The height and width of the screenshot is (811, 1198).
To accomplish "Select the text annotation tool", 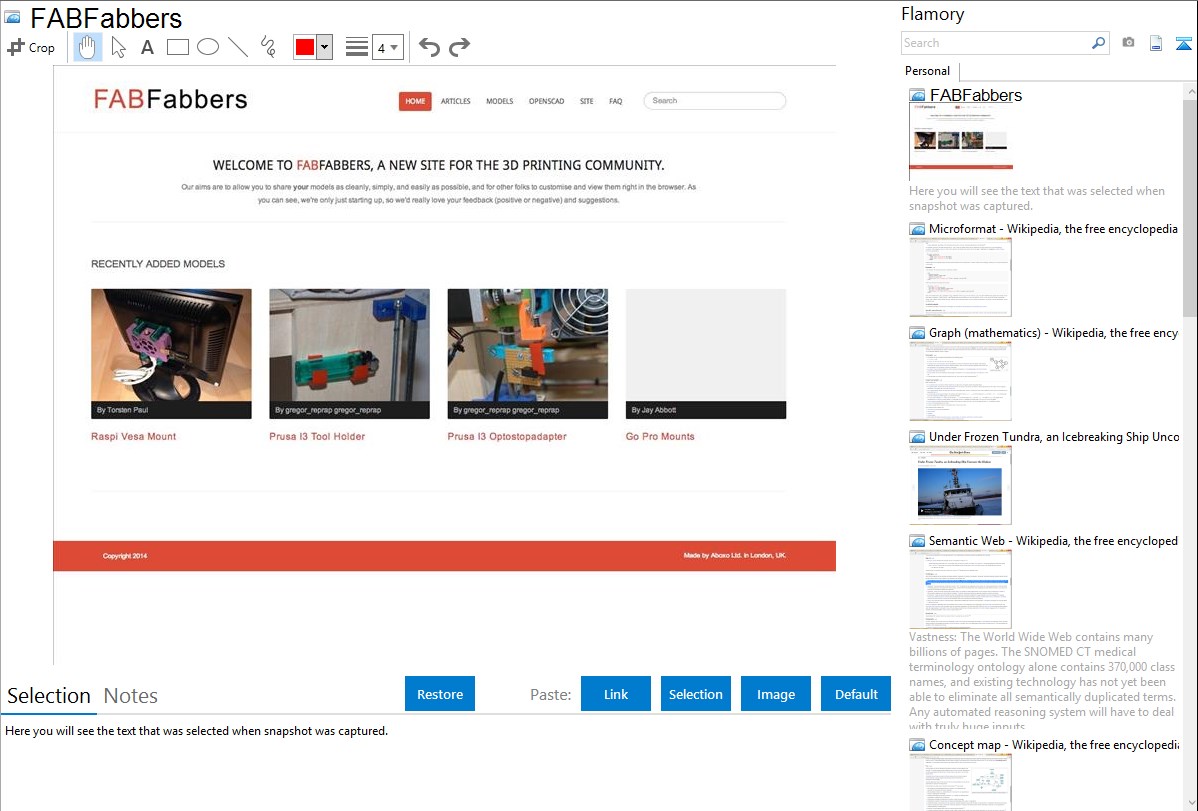I will click(147, 47).
